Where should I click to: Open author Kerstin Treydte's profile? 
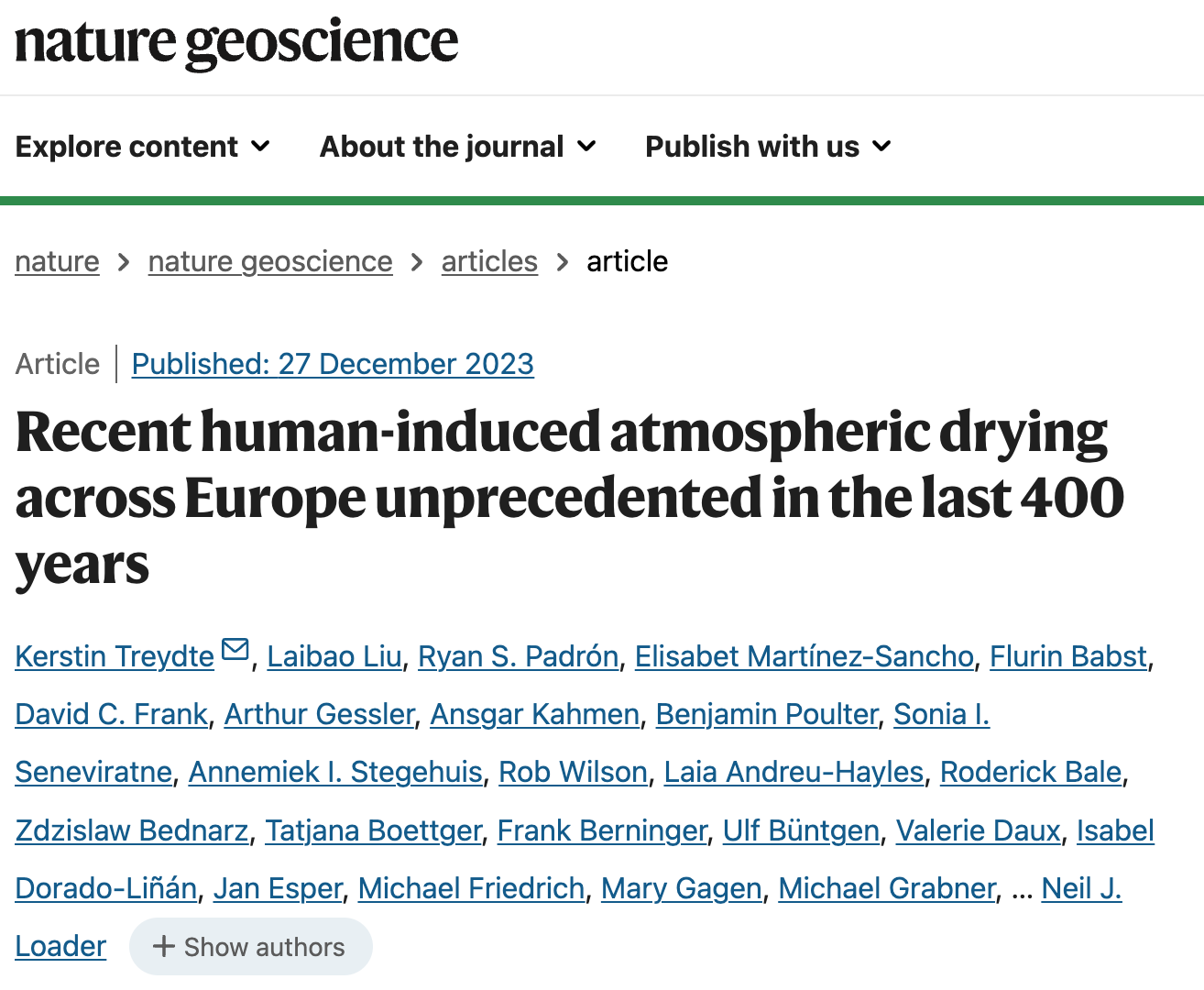[x=115, y=656]
